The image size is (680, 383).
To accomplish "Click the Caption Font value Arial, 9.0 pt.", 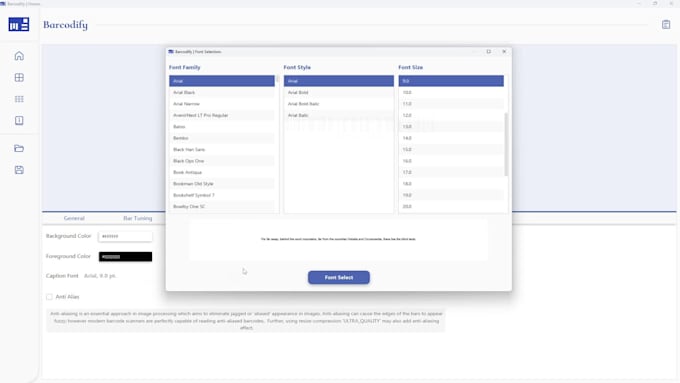I will (x=100, y=276).
